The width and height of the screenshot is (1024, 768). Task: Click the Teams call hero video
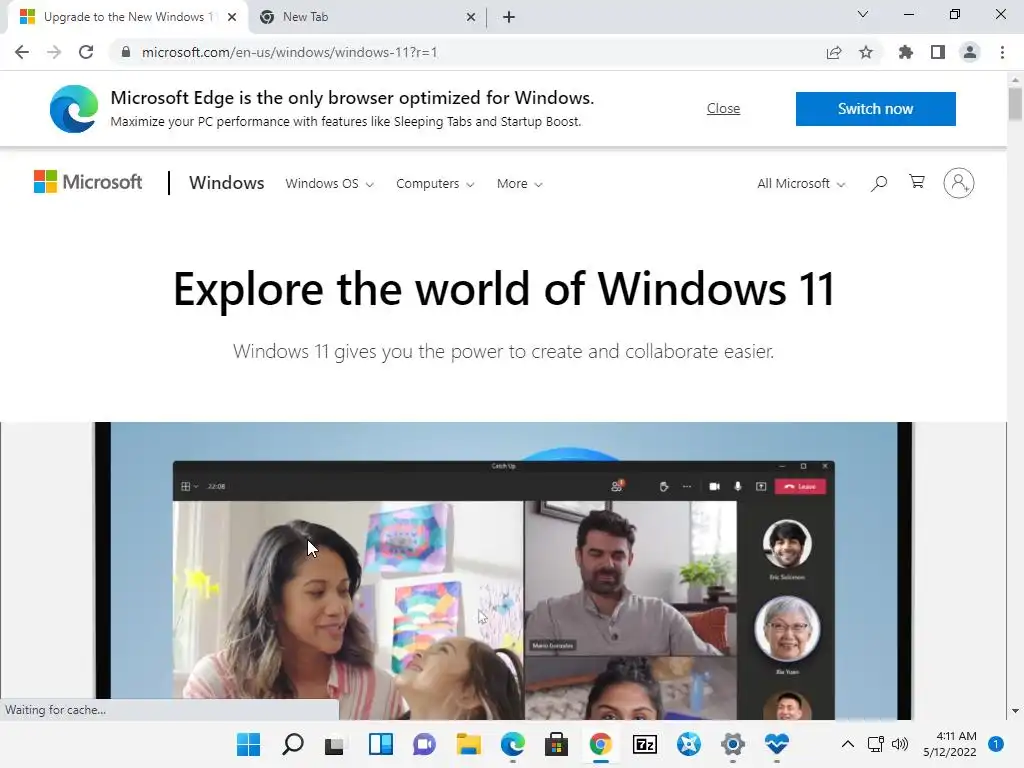pos(504,571)
